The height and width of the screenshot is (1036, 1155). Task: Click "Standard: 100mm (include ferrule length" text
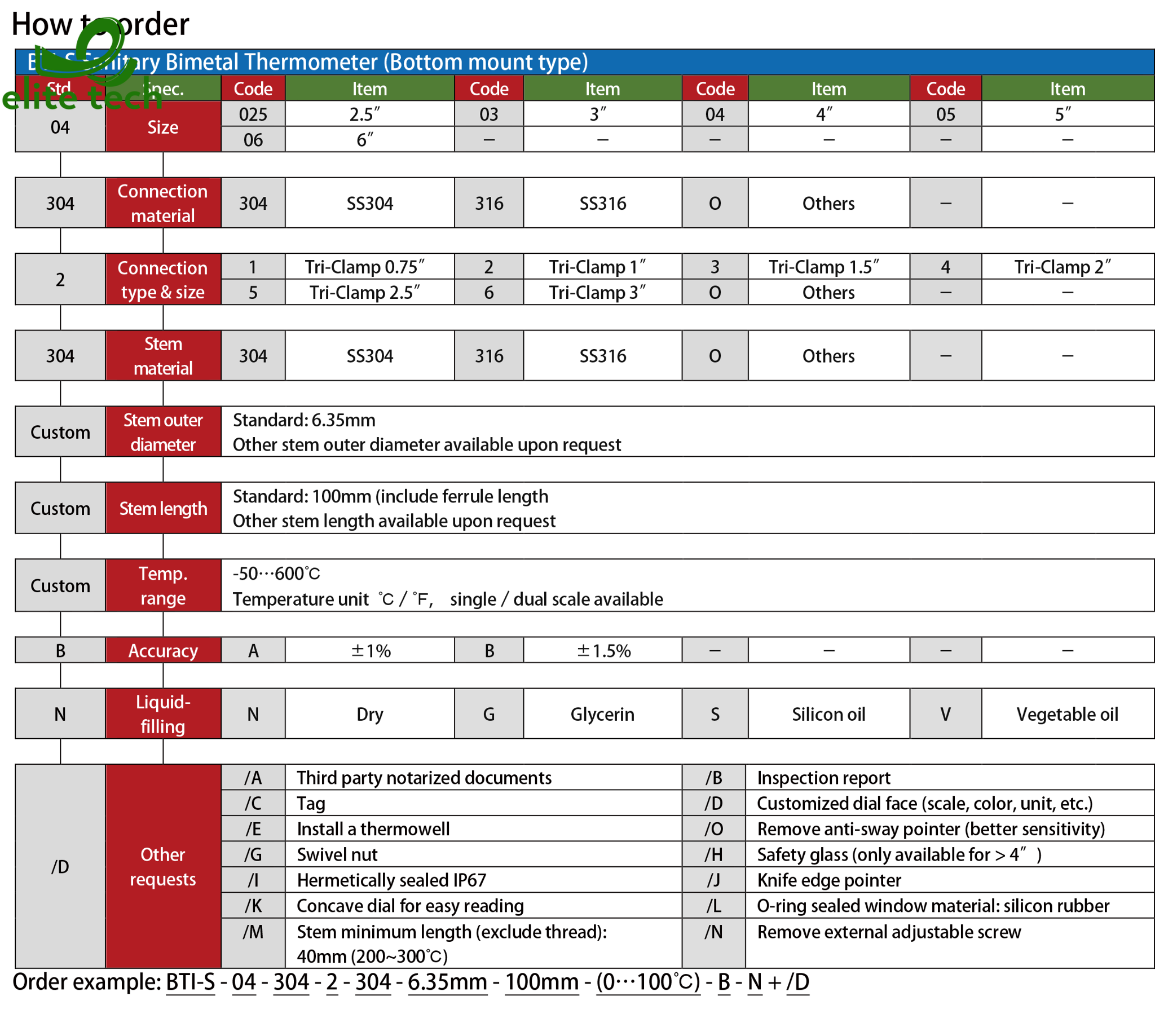(x=390, y=496)
